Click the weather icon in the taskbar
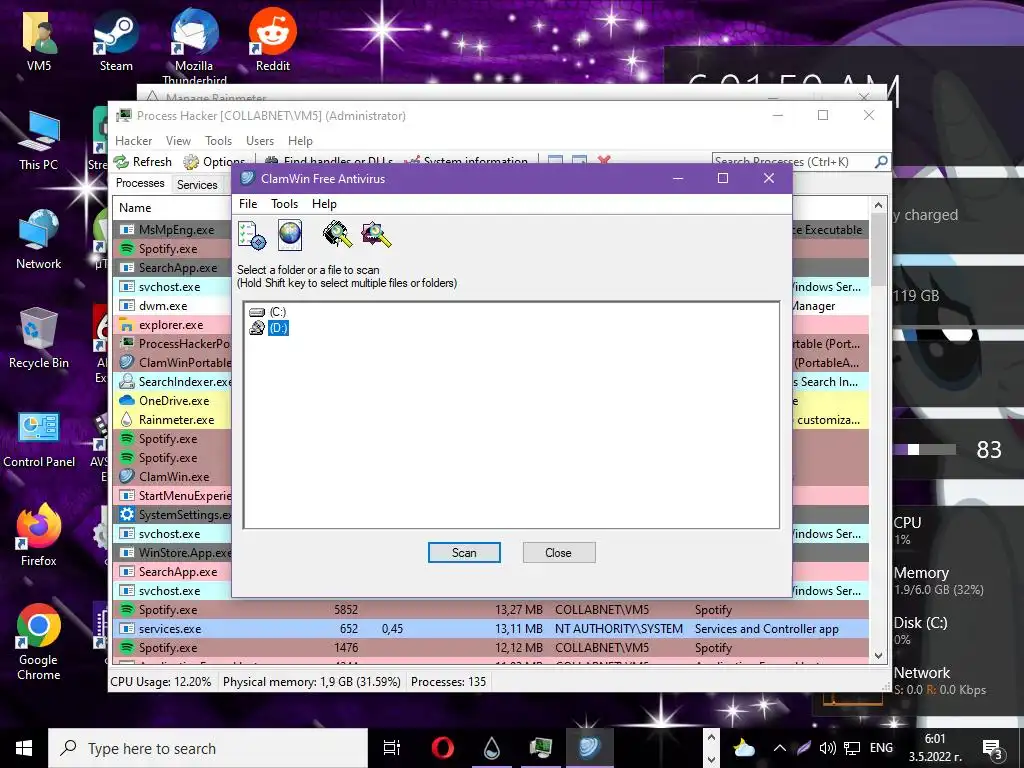 coord(744,748)
